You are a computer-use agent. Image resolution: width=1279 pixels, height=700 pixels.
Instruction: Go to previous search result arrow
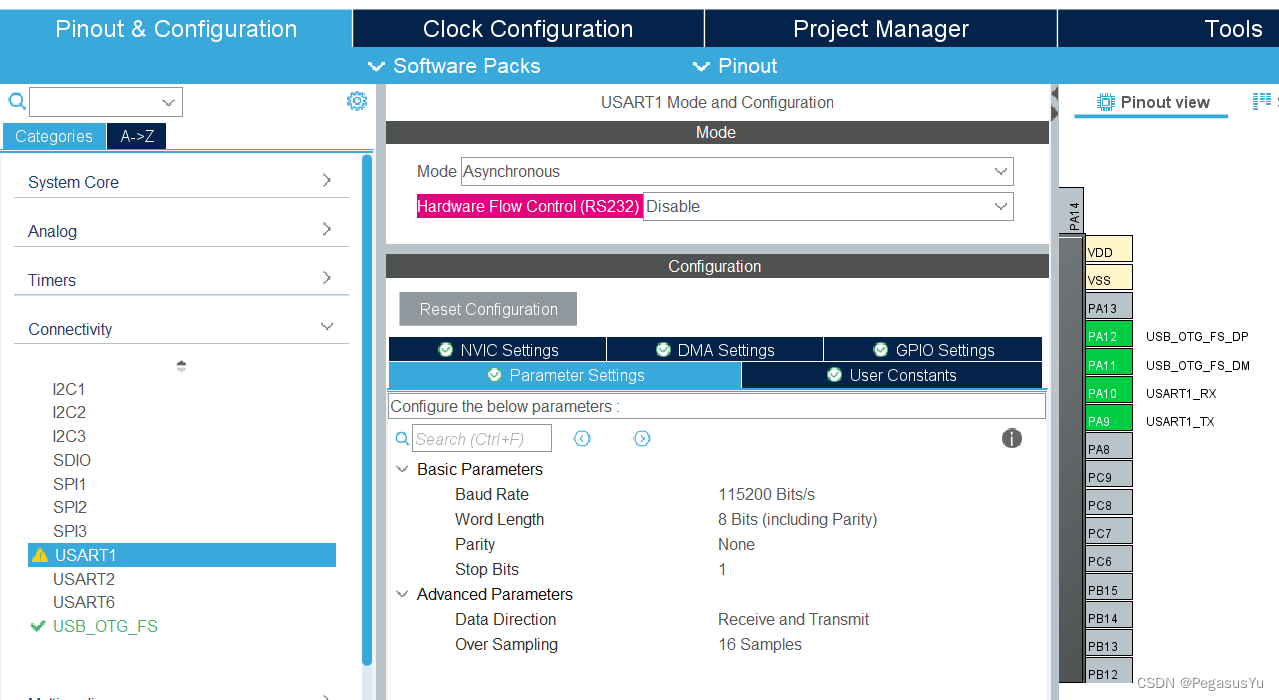point(582,439)
